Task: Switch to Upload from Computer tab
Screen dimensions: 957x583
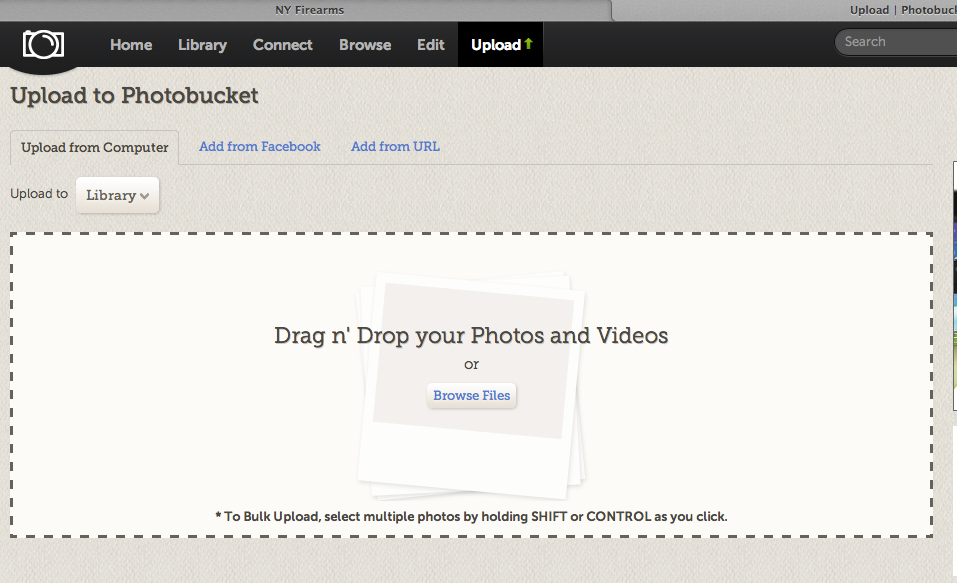Action: point(95,147)
